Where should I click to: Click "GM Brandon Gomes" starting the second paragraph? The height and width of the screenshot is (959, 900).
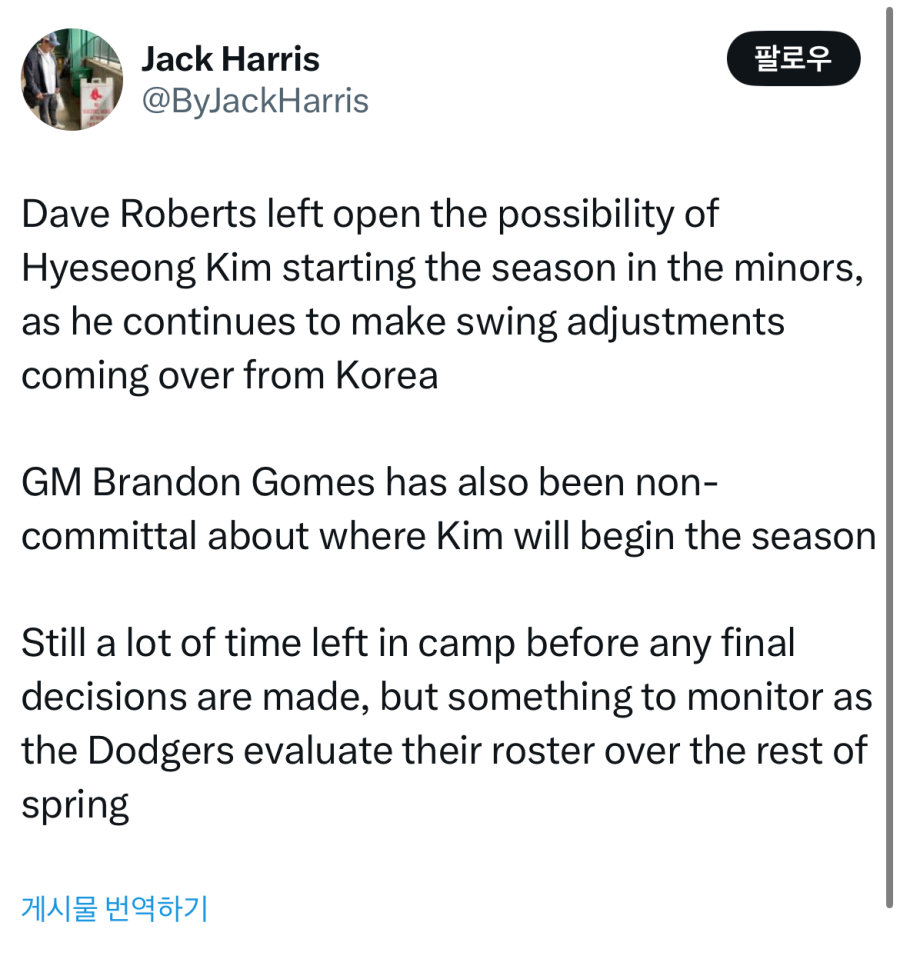point(197,482)
